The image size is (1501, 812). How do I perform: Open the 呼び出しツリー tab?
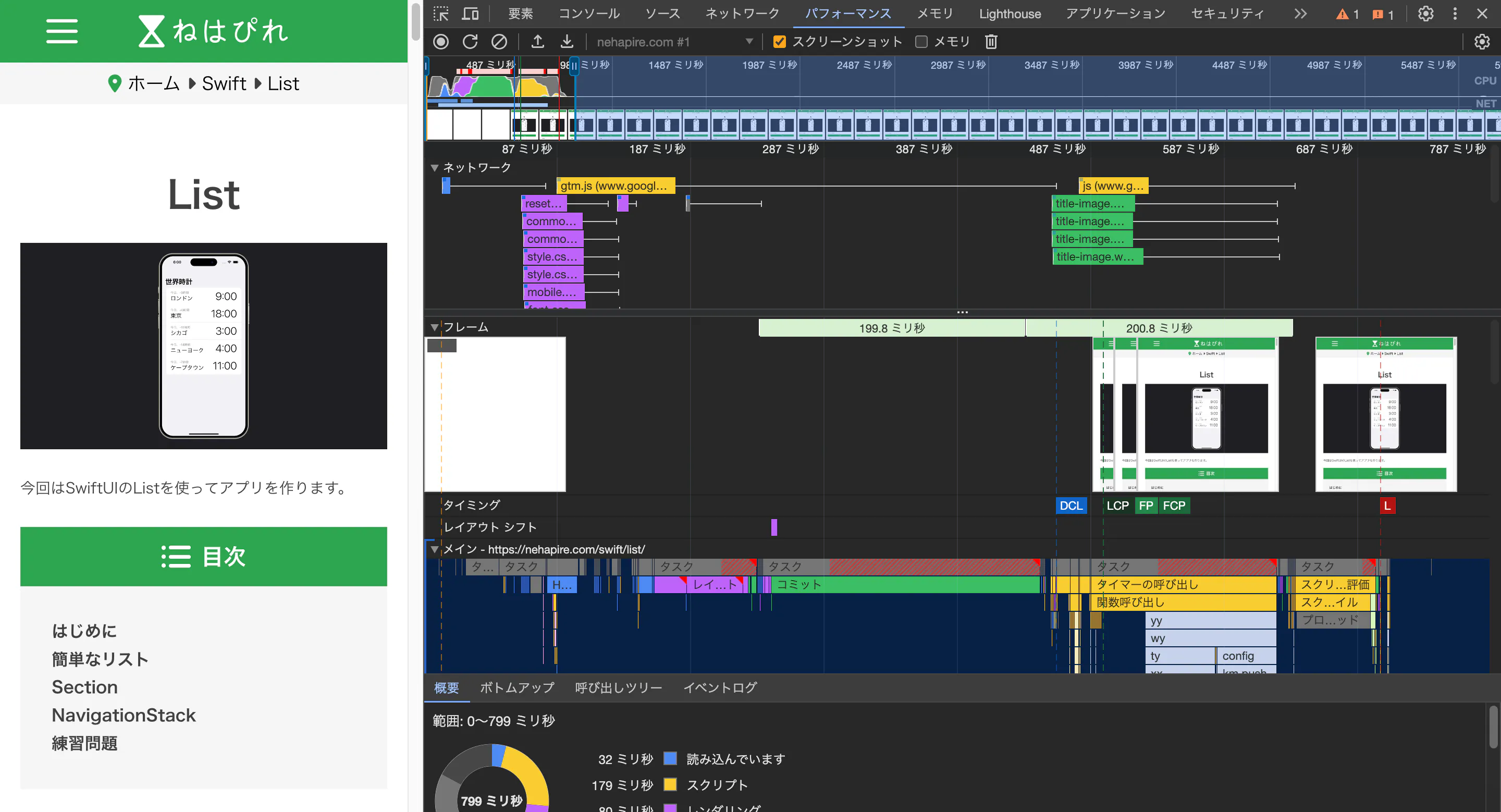click(618, 688)
